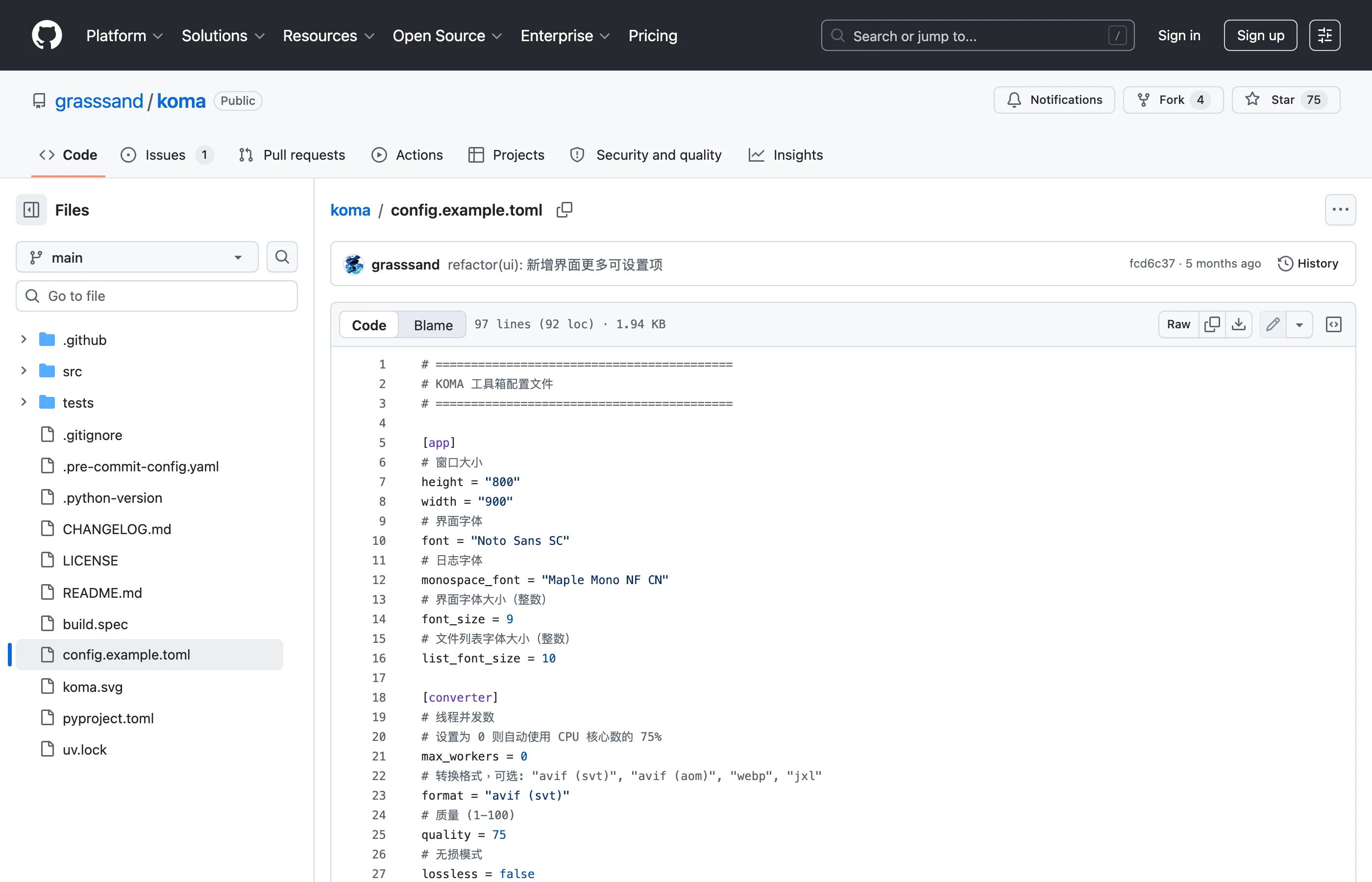
Task: Collapse the file tree side panel
Action: point(31,210)
